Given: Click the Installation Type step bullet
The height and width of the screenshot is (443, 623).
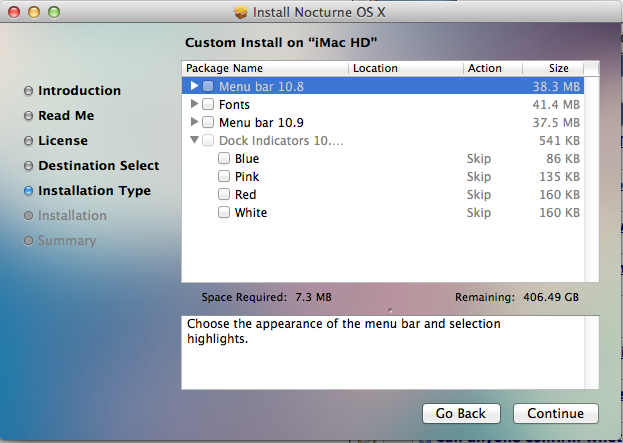Looking at the screenshot, I should (x=28, y=191).
